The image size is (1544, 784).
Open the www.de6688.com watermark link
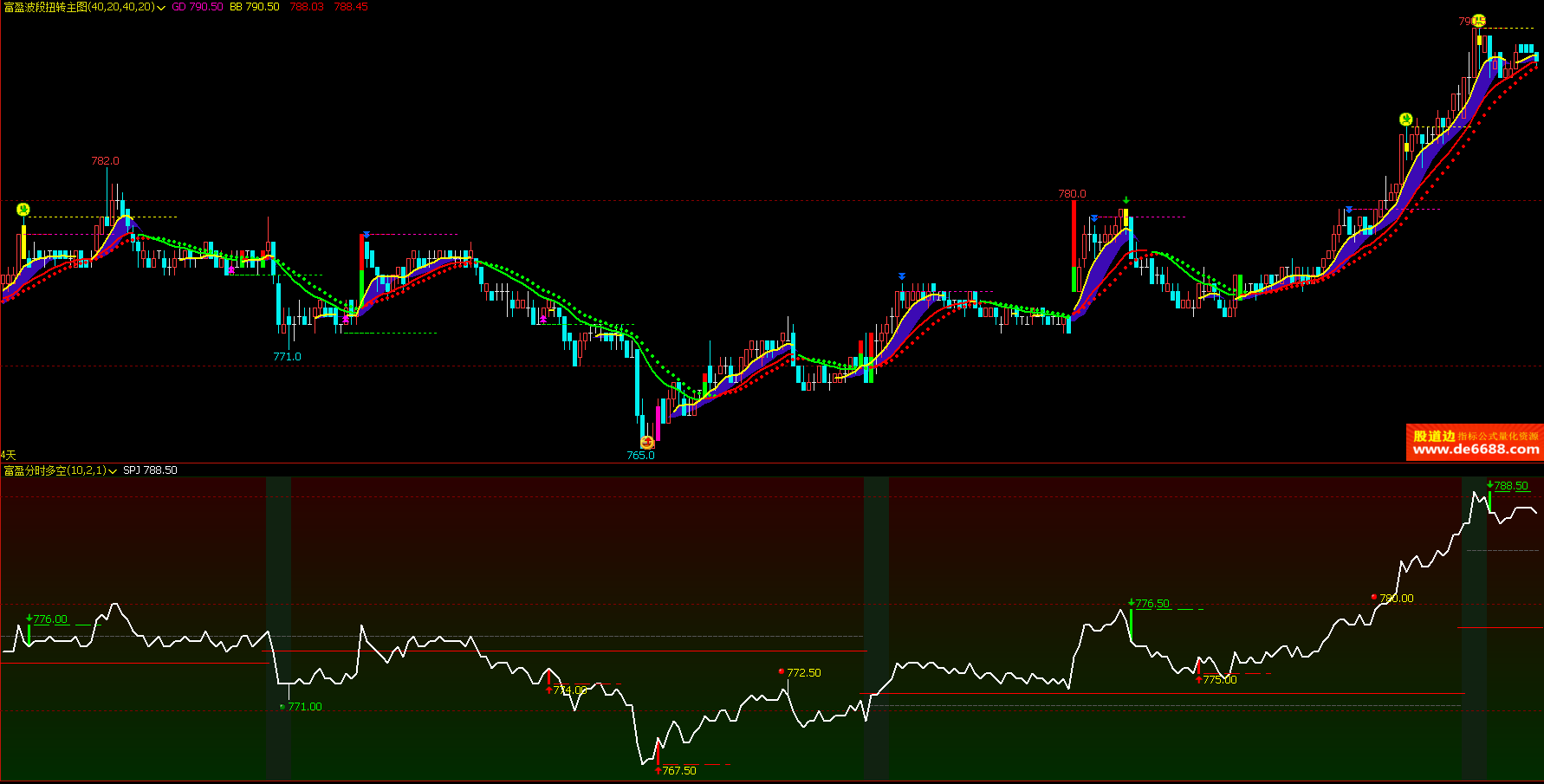point(1476,450)
